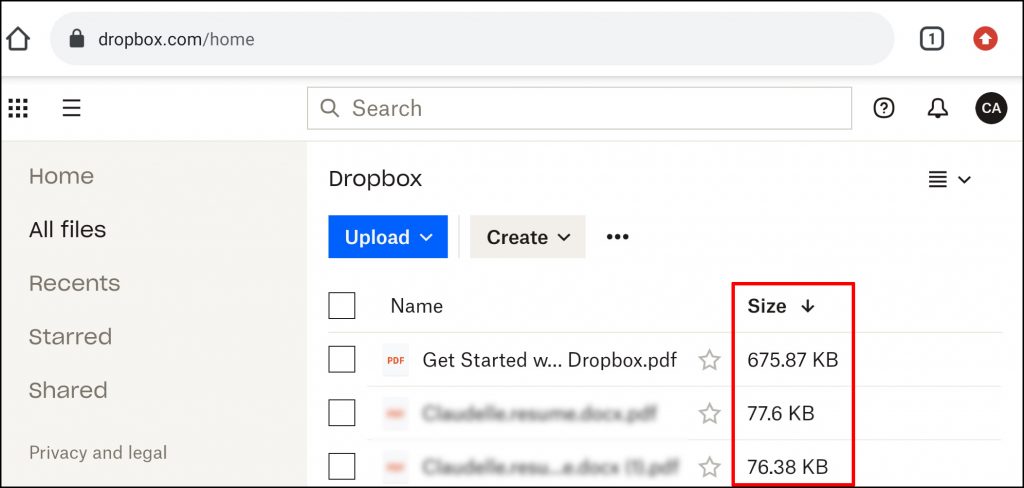Click the dropbox.com/home address bar
The image size is (1024, 488).
pos(472,39)
